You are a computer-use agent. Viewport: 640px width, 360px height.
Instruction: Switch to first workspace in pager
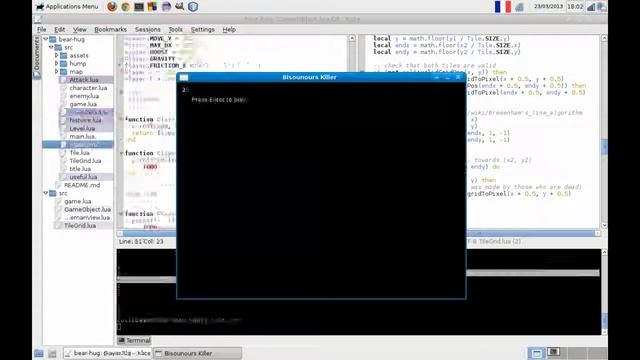[x=537, y=353]
